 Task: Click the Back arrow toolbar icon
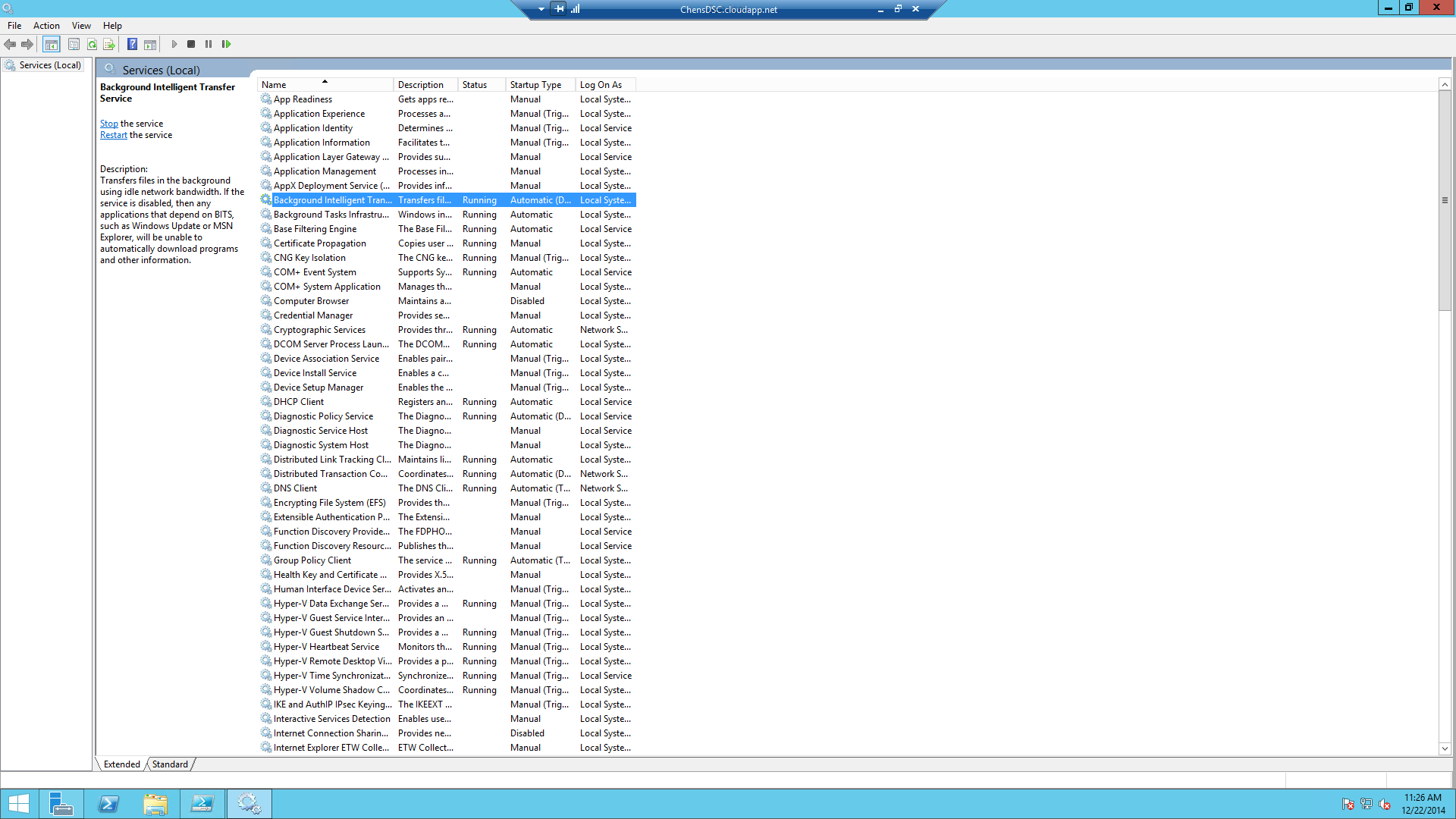click(10, 45)
